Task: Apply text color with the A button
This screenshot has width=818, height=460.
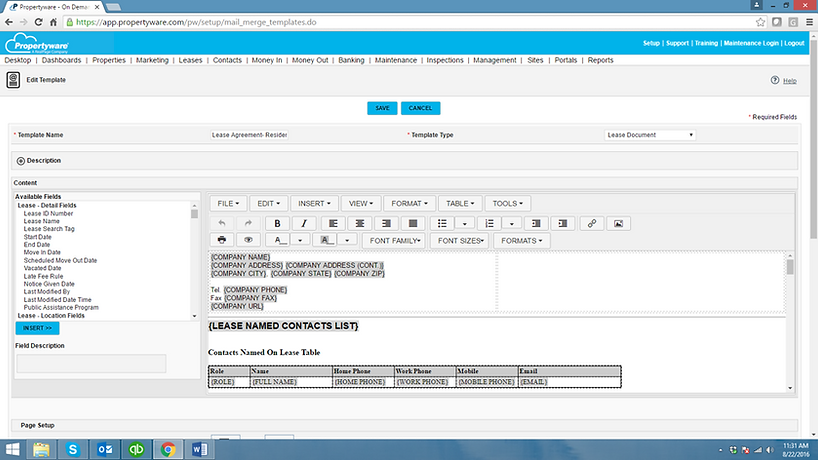Action: [280, 240]
